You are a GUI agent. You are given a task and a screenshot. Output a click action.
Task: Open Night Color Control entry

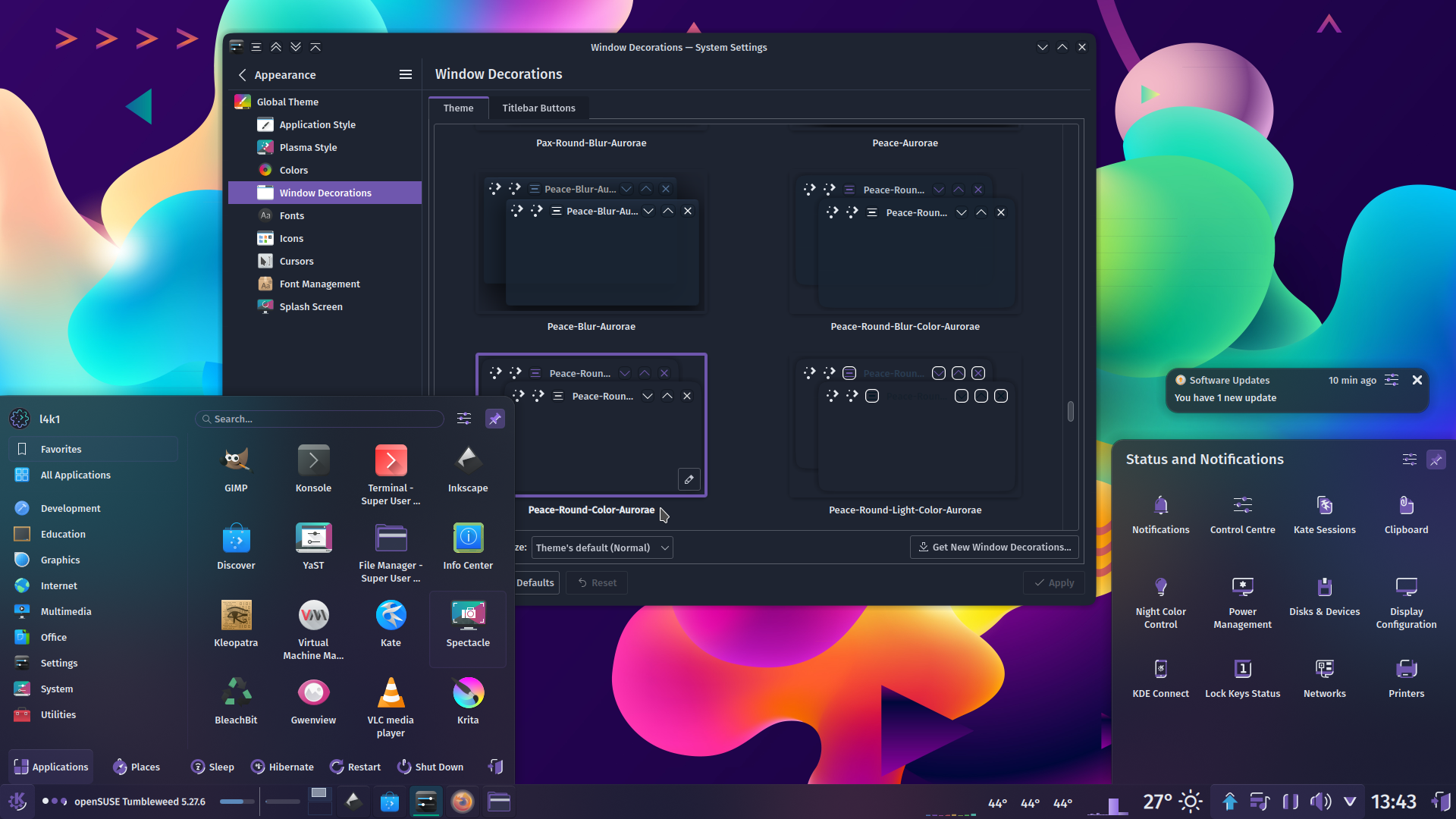tap(1160, 602)
